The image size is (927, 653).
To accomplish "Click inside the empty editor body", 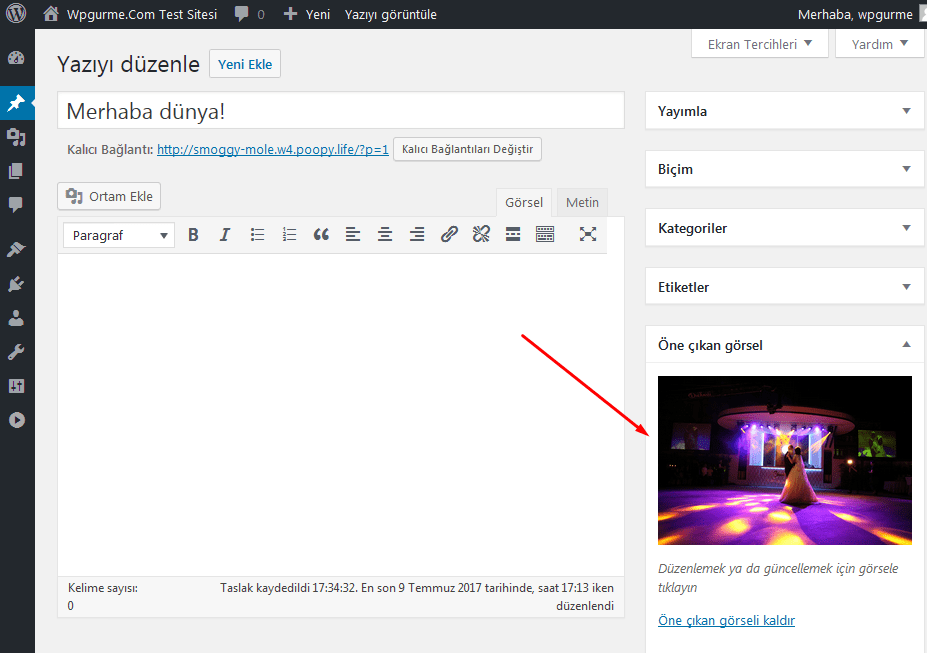I will 341,414.
